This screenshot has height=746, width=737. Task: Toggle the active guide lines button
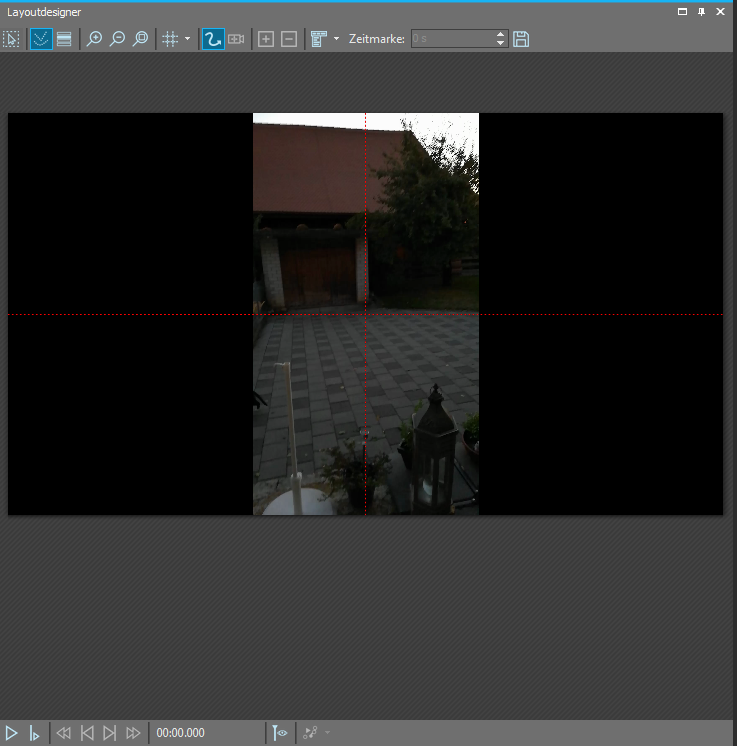(40, 39)
